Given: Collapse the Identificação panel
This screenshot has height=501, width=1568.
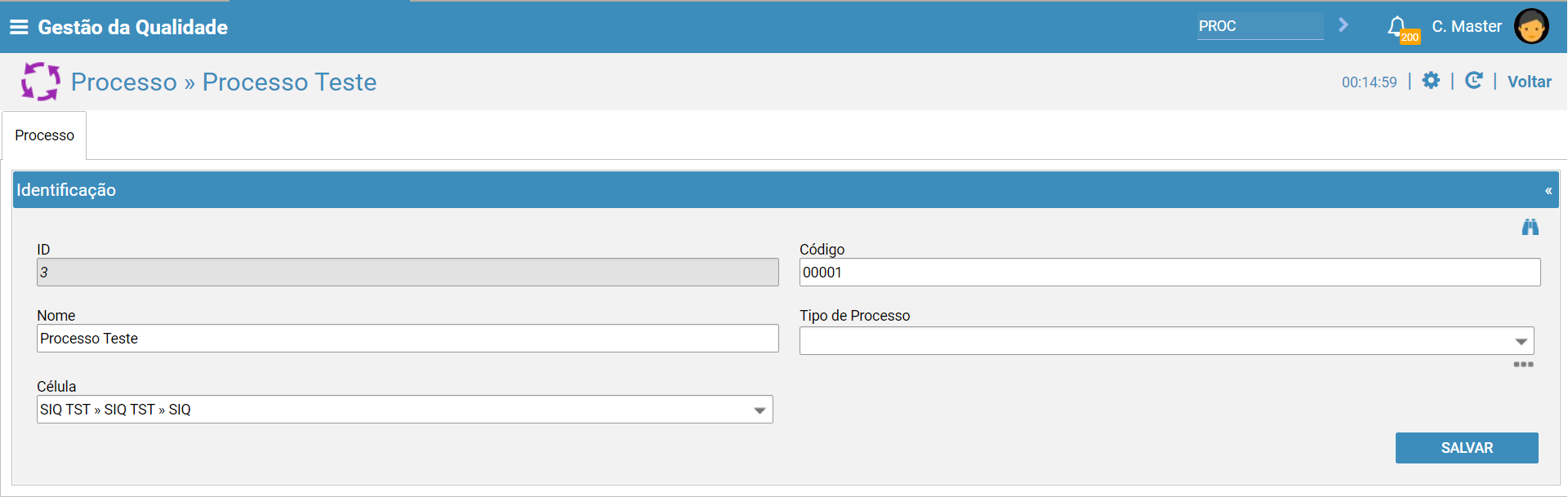Looking at the screenshot, I should 1548,190.
